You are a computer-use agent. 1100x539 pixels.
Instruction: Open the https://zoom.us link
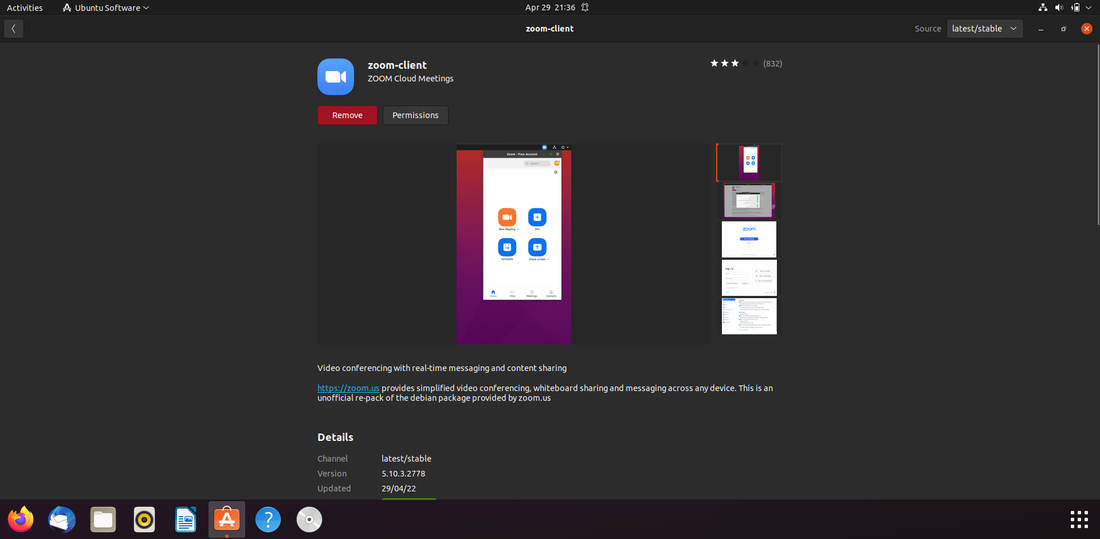tap(348, 388)
